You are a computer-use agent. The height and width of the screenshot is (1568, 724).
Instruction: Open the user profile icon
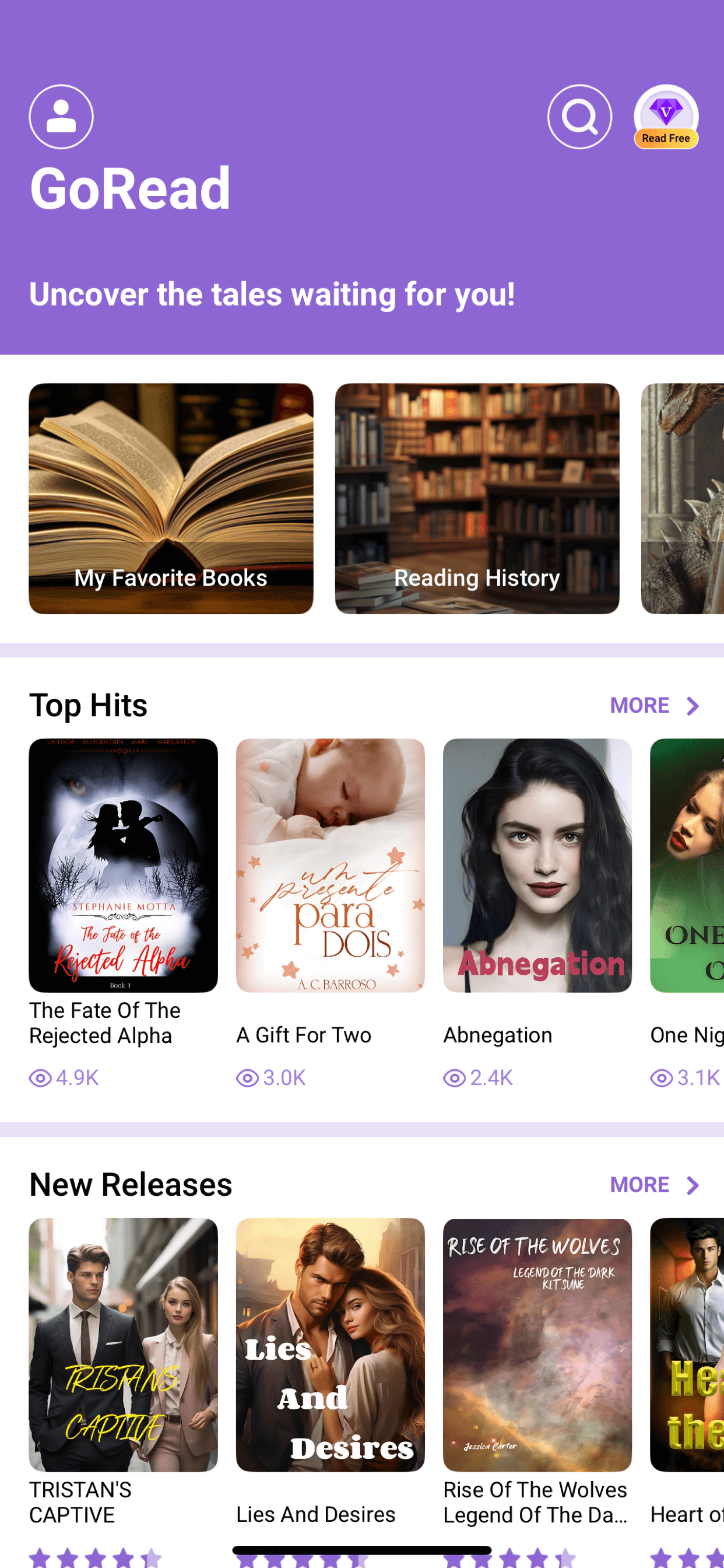coord(61,116)
